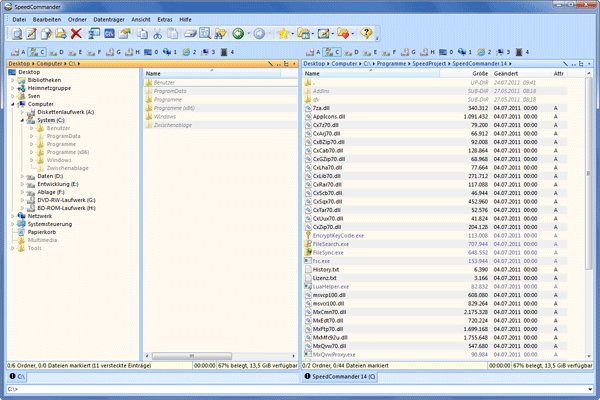This screenshot has height=400, width=600.
Task: Select Systemsteuerung in folder tree
Action: [x=50, y=224]
